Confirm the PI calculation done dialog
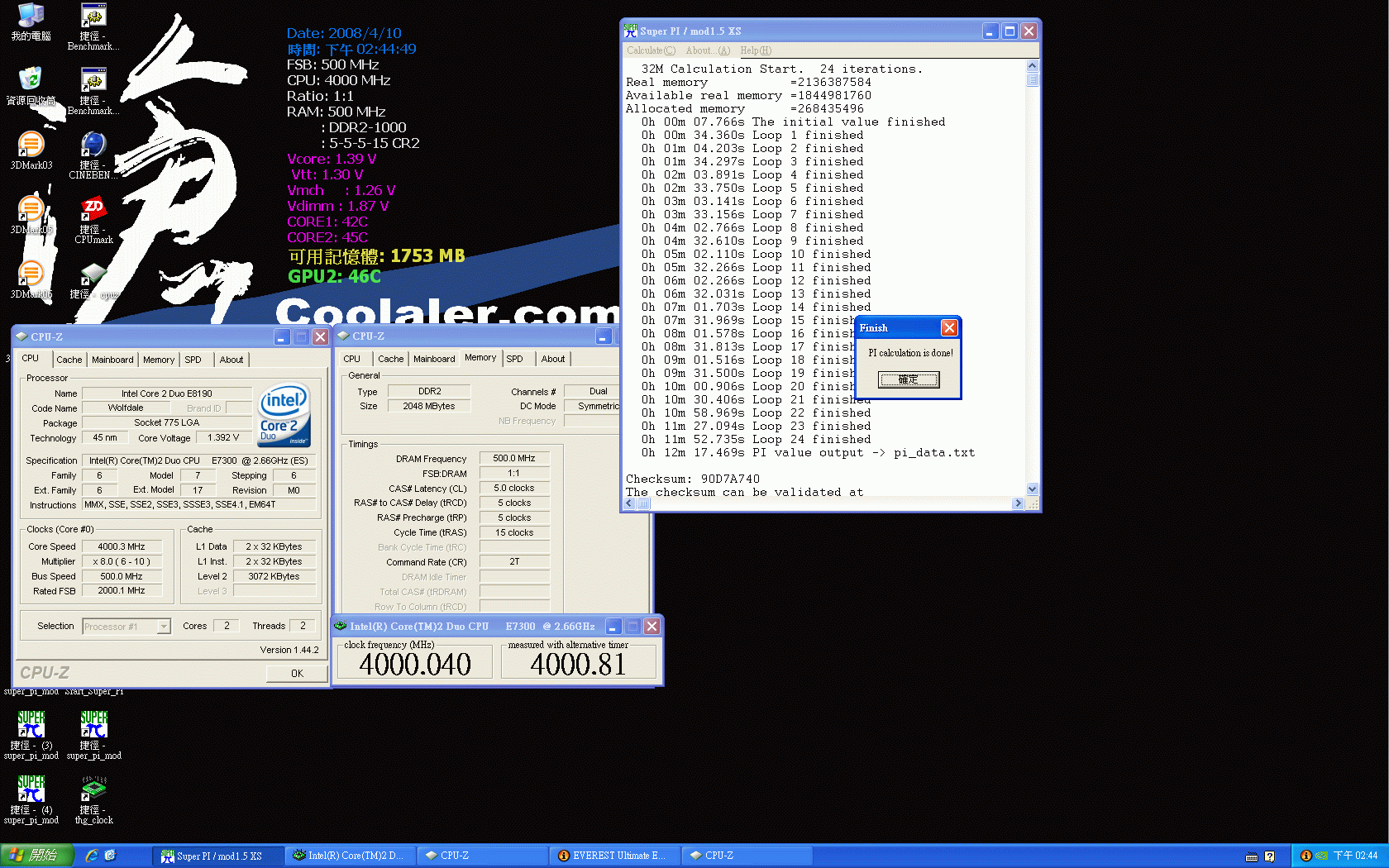The height and width of the screenshot is (868, 1389). click(x=908, y=379)
